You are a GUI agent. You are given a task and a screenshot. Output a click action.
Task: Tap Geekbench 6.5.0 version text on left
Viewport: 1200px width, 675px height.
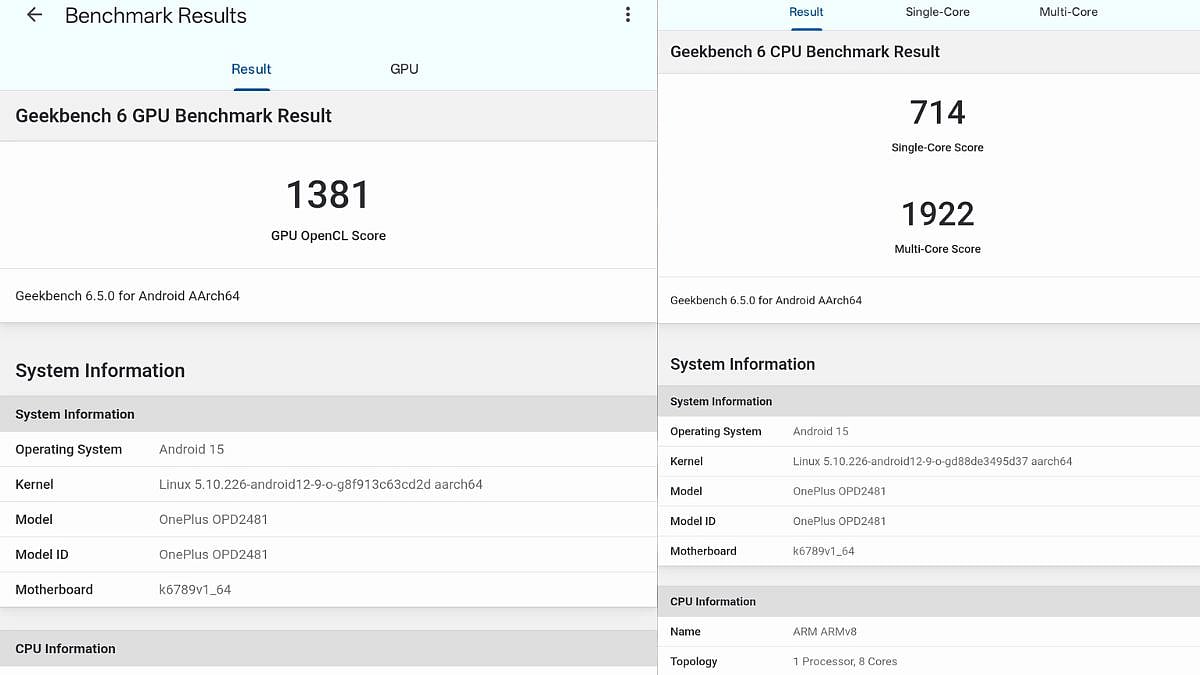(x=127, y=296)
